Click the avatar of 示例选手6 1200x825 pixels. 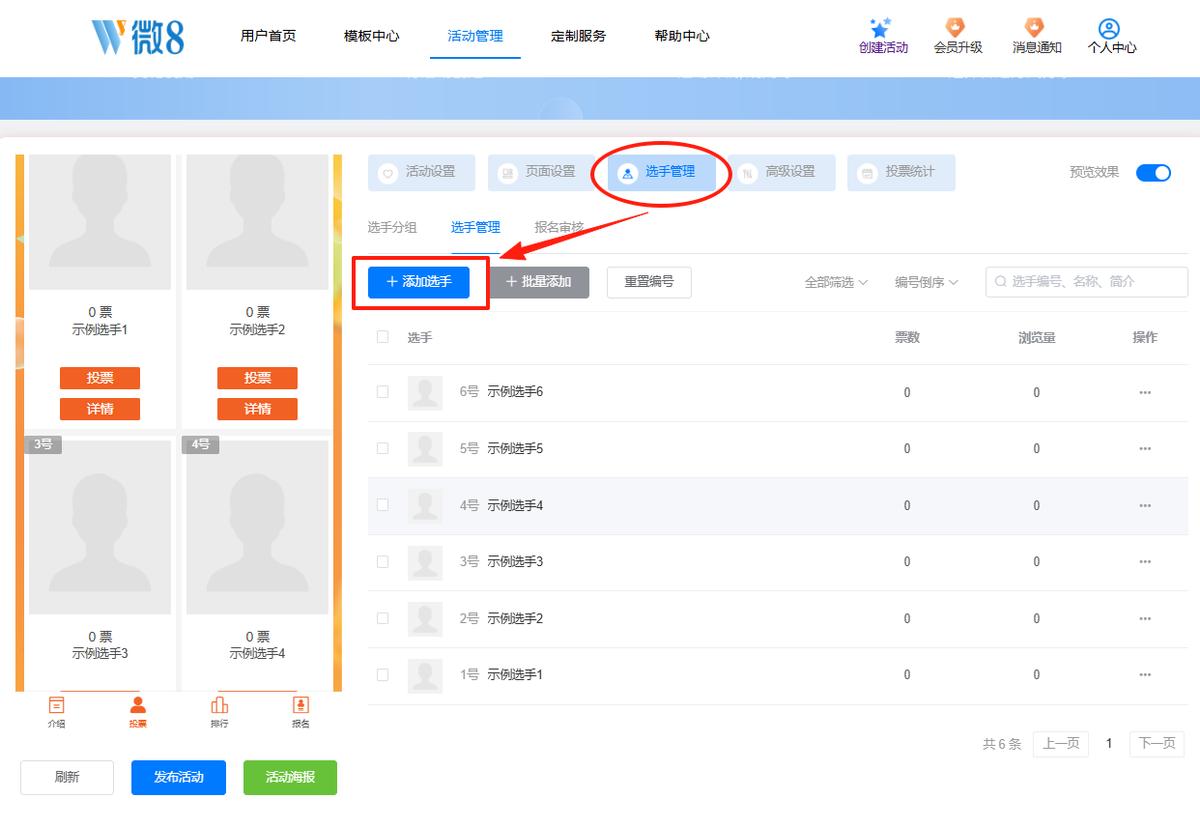(425, 393)
